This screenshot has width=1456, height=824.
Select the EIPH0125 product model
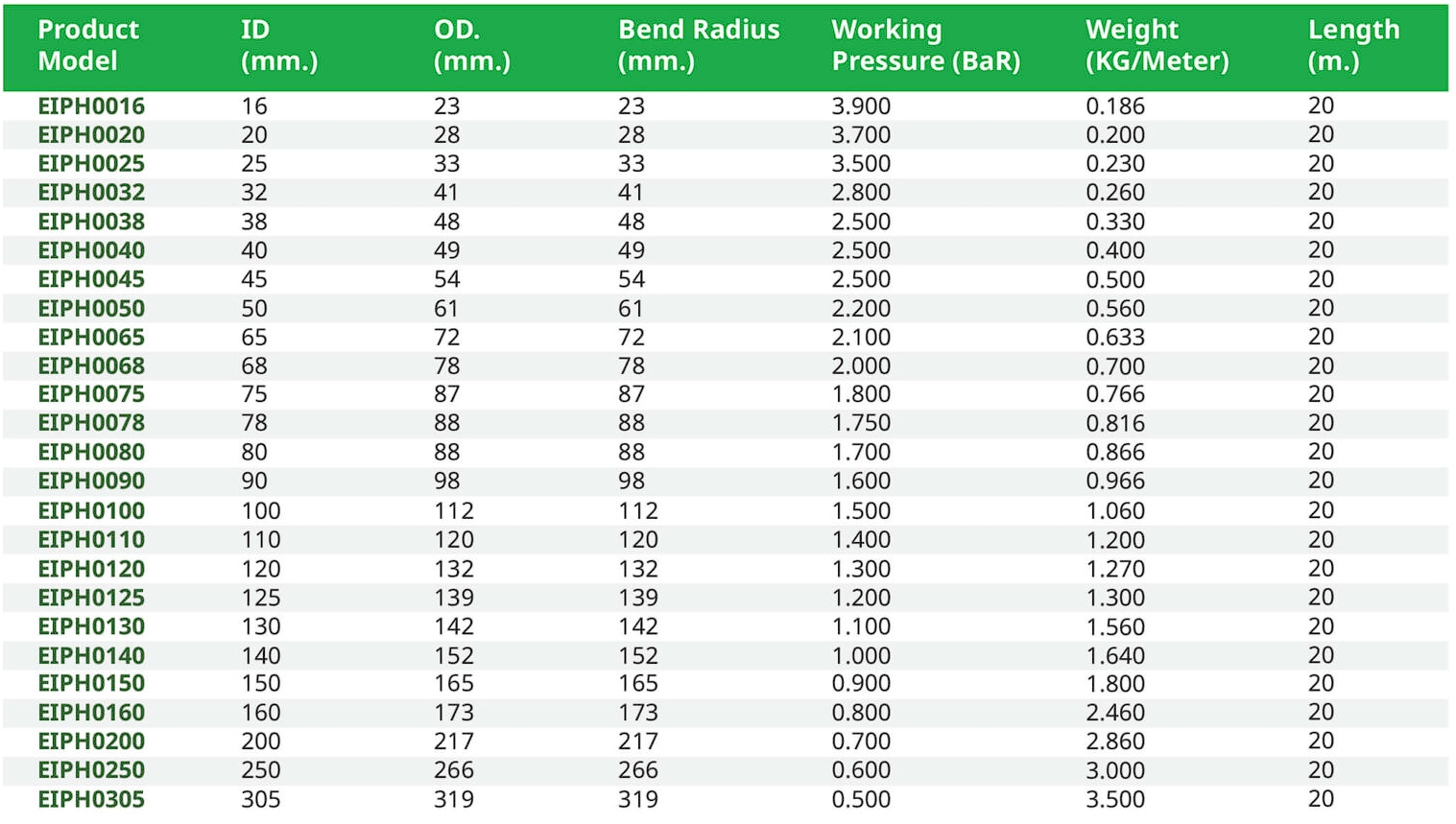tap(91, 598)
